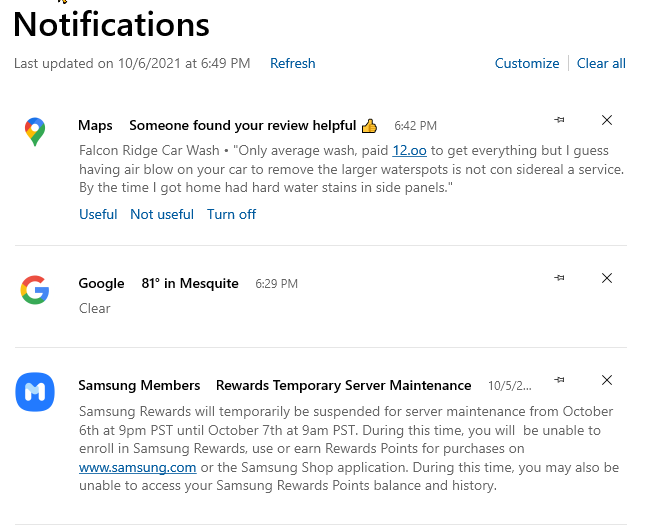646x532 pixels.
Task: Open Customize notification settings
Action: pyautogui.click(x=527, y=63)
